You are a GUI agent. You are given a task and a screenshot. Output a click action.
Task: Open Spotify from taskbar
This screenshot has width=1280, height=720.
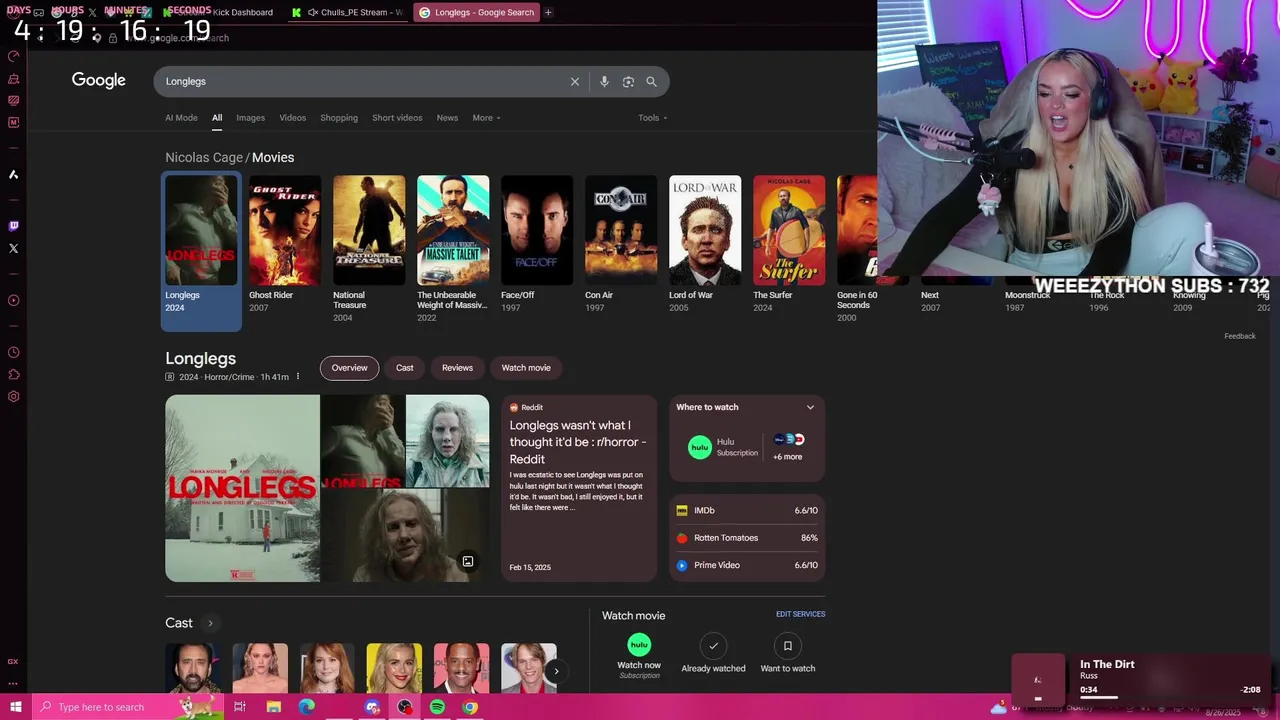(437, 707)
